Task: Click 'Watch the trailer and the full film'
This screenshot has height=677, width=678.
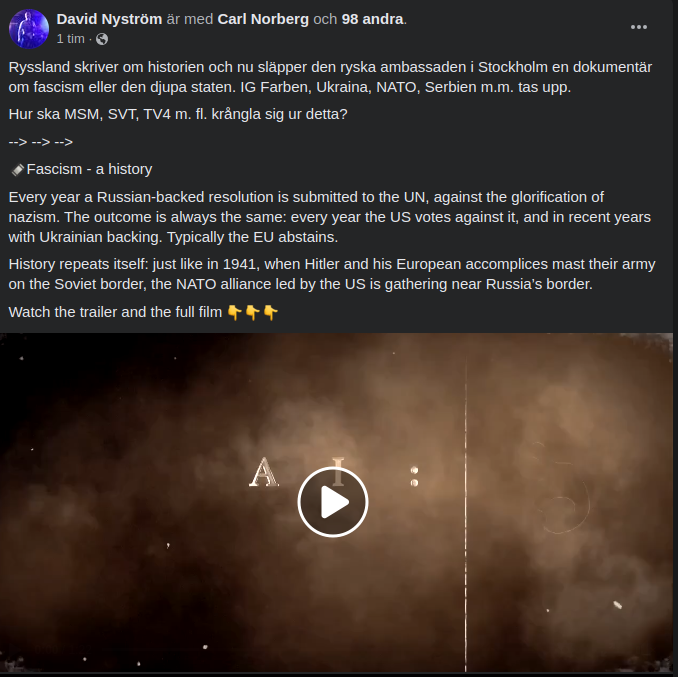Action: pyautogui.click(x=115, y=312)
